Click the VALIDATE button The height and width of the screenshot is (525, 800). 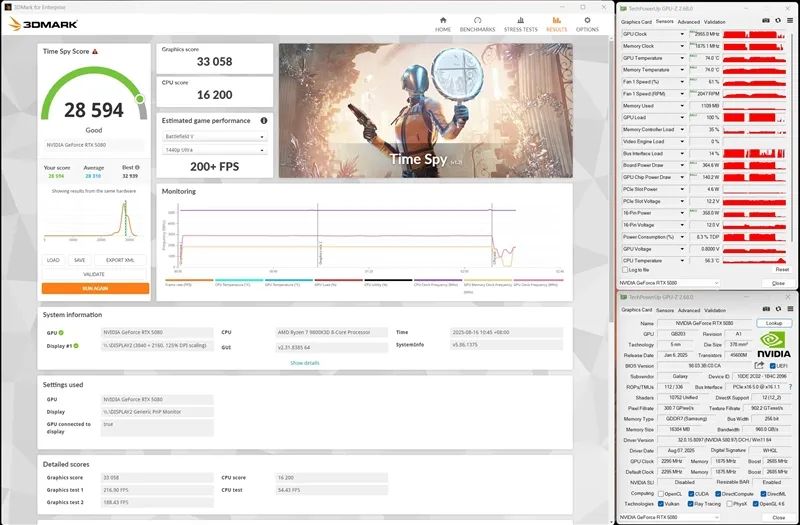(x=94, y=274)
